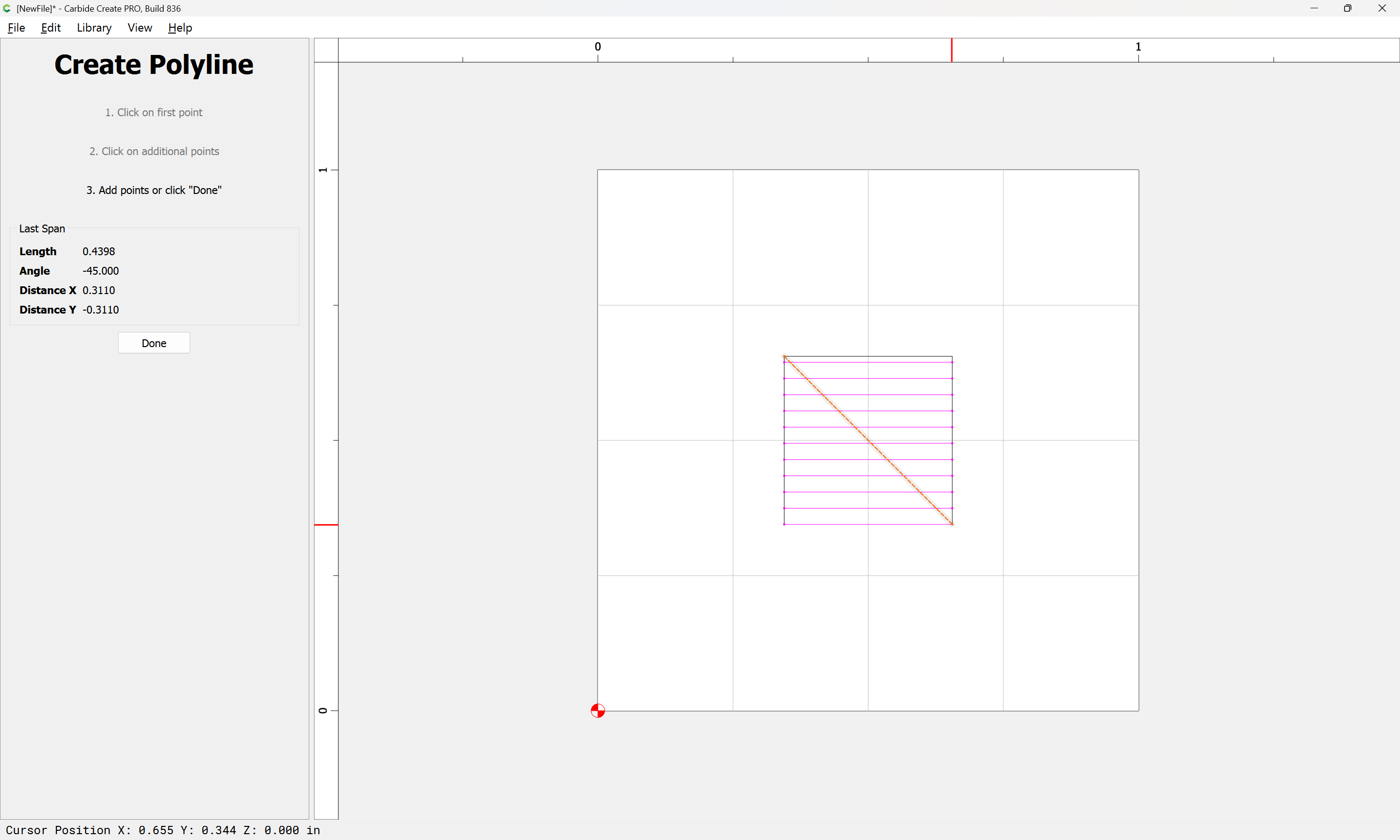
Task: Open the View menu
Action: (139, 28)
